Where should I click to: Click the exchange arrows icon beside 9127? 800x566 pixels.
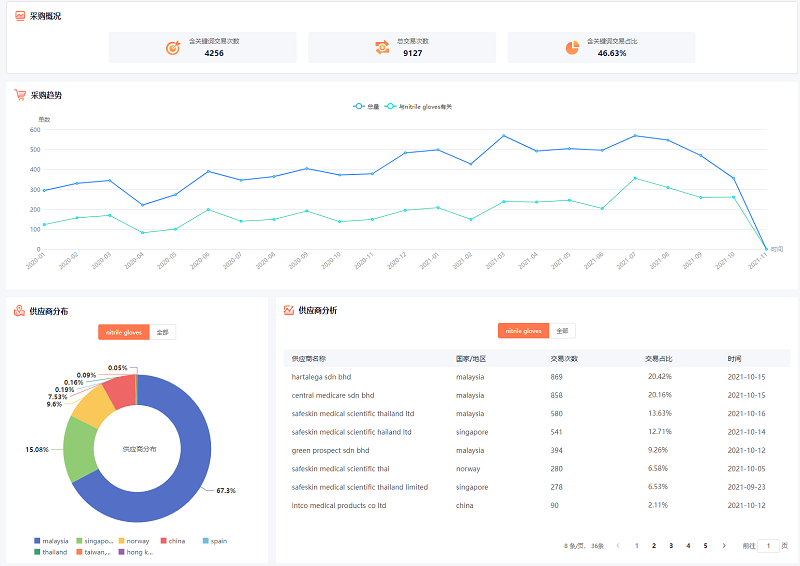(x=382, y=47)
